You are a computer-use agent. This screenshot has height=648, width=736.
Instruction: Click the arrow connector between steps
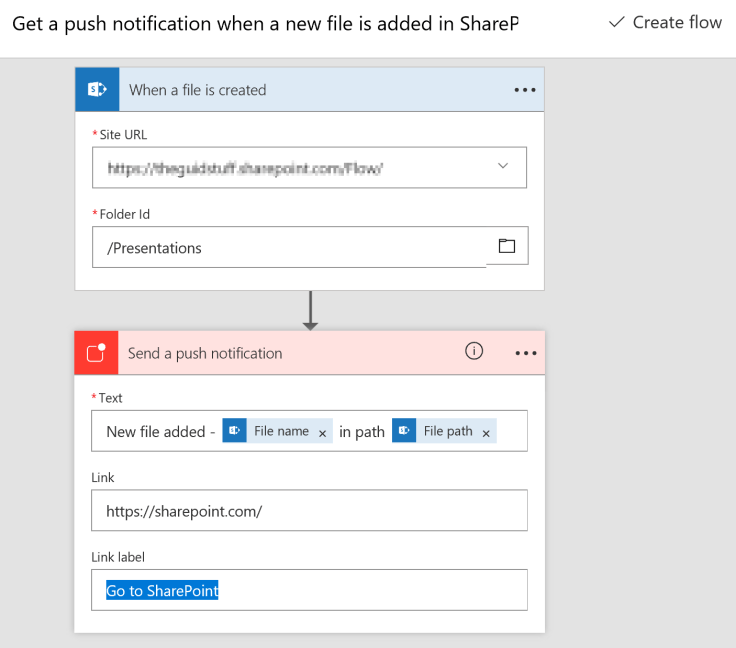click(x=310, y=310)
